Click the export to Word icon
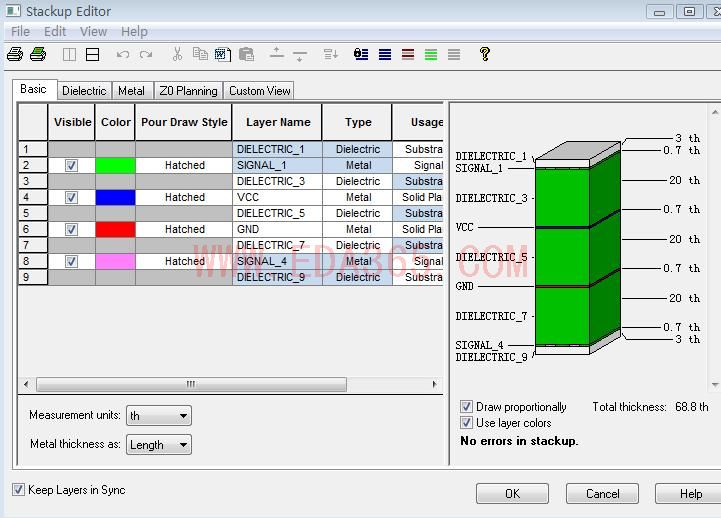The height and width of the screenshot is (518, 721). click(223, 55)
